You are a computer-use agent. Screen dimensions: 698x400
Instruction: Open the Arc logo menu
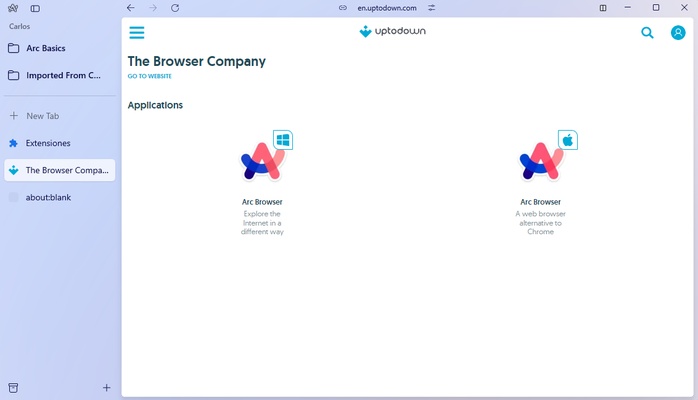pyautogui.click(x=13, y=8)
